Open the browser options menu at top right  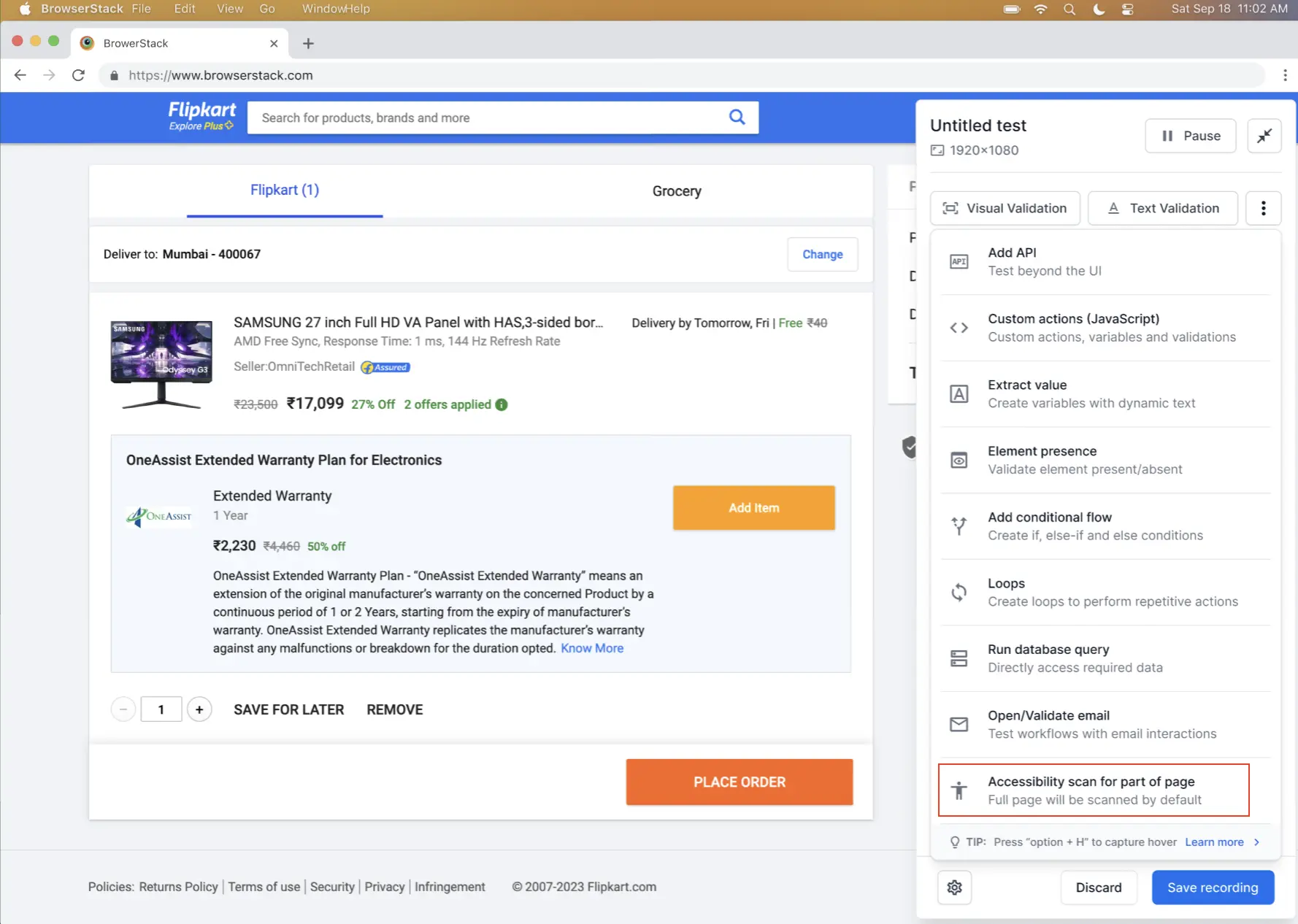(1286, 75)
